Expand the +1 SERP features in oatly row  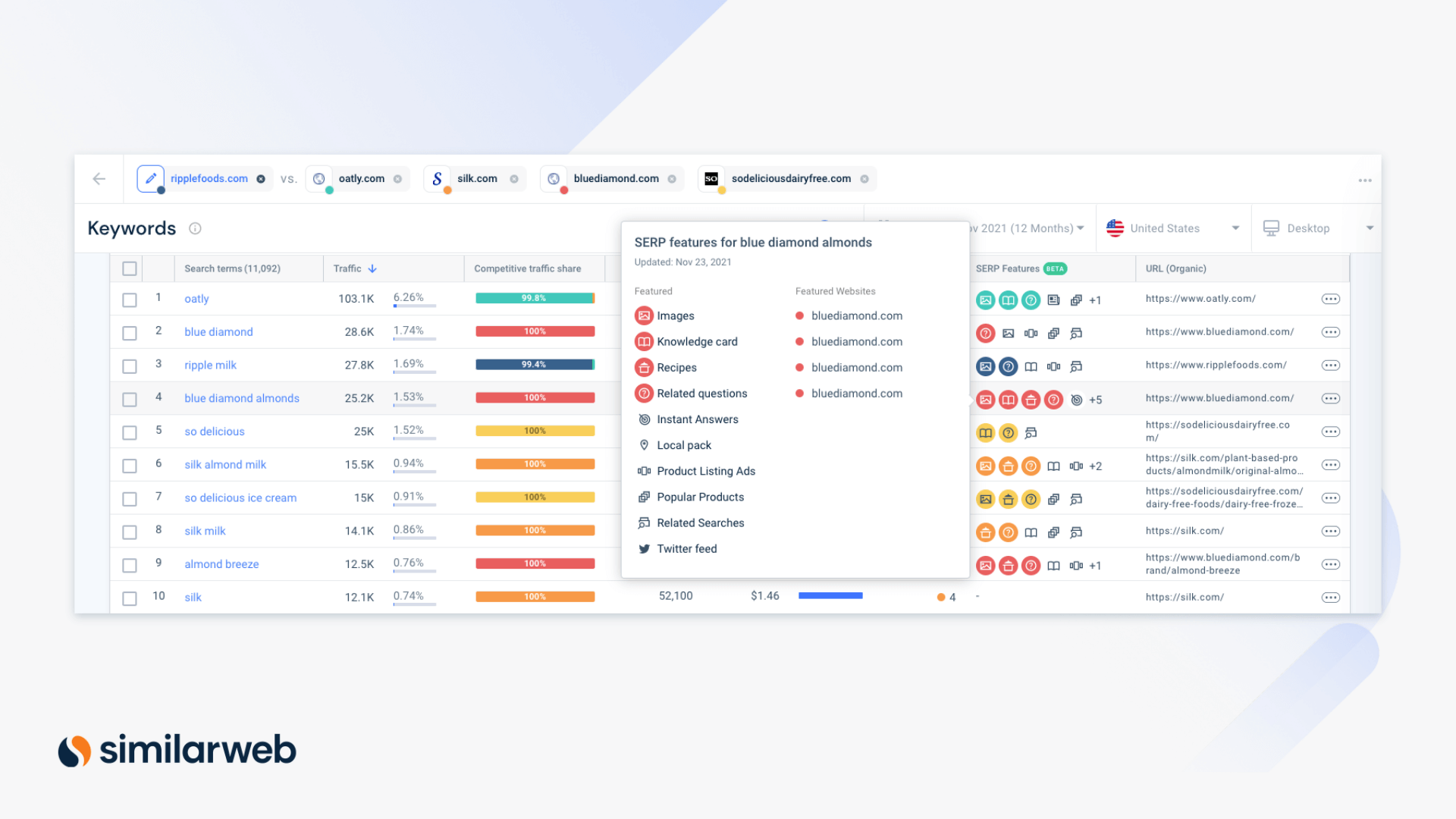[1096, 300]
